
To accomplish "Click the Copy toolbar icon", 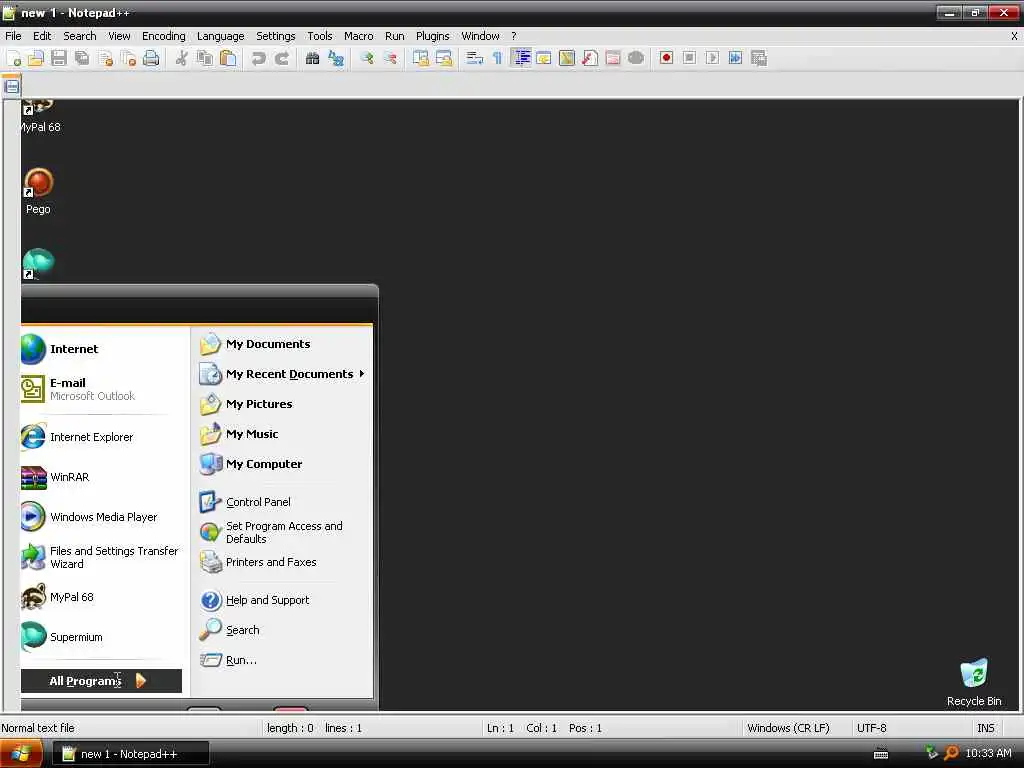I will pyautogui.click(x=205, y=58).
